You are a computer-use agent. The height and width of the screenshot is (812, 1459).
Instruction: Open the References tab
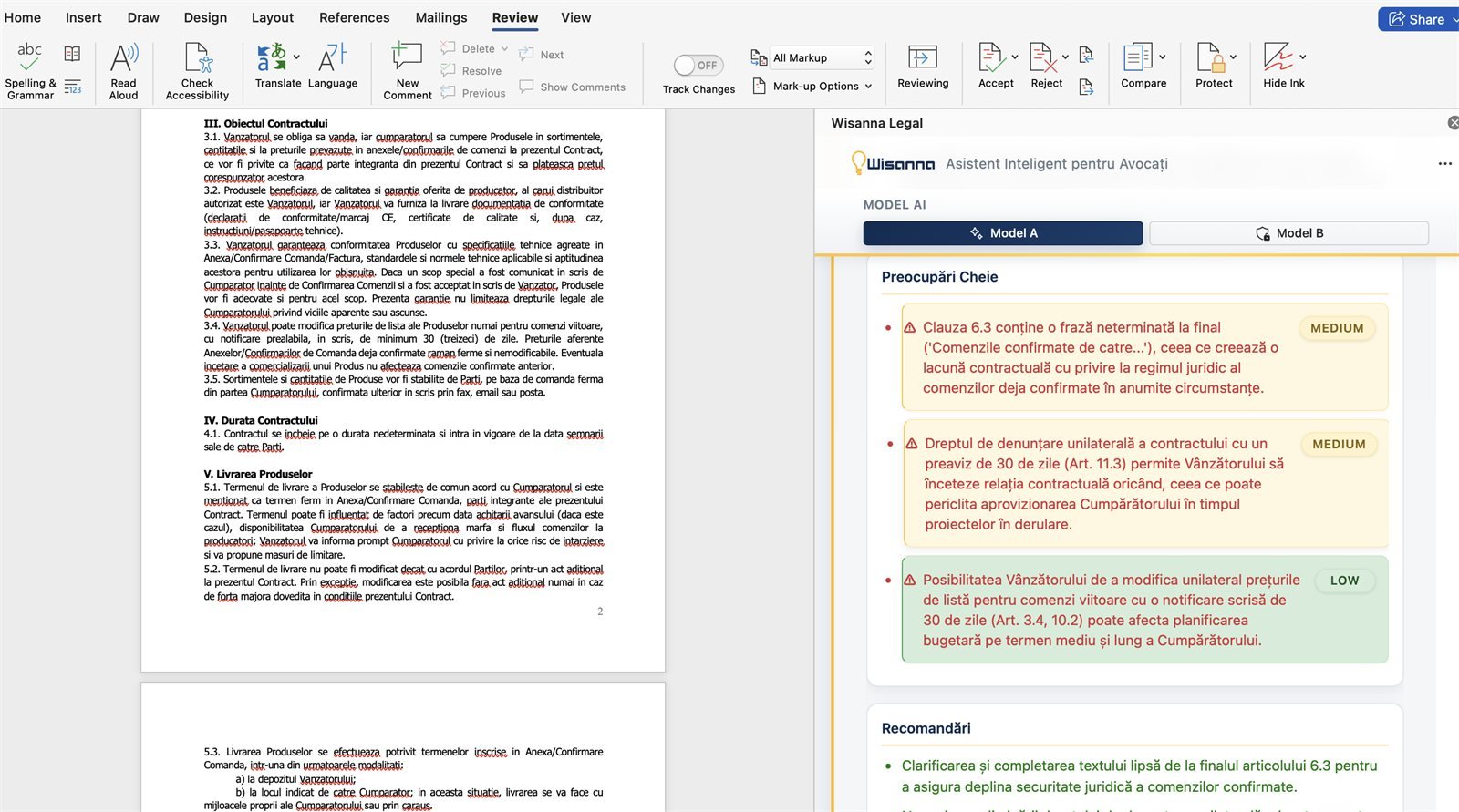click(355, 17)
